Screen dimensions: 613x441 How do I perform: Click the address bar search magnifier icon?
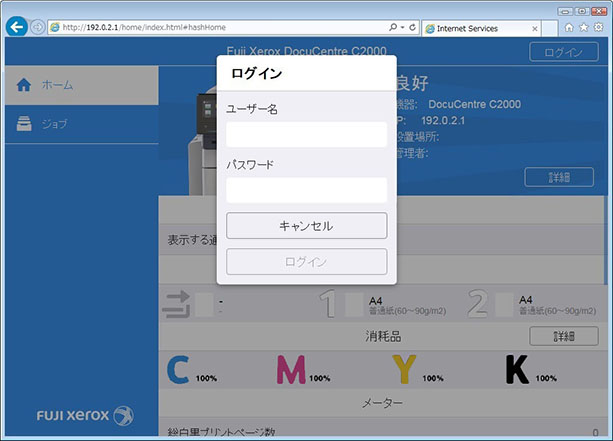tap(391, 28)
